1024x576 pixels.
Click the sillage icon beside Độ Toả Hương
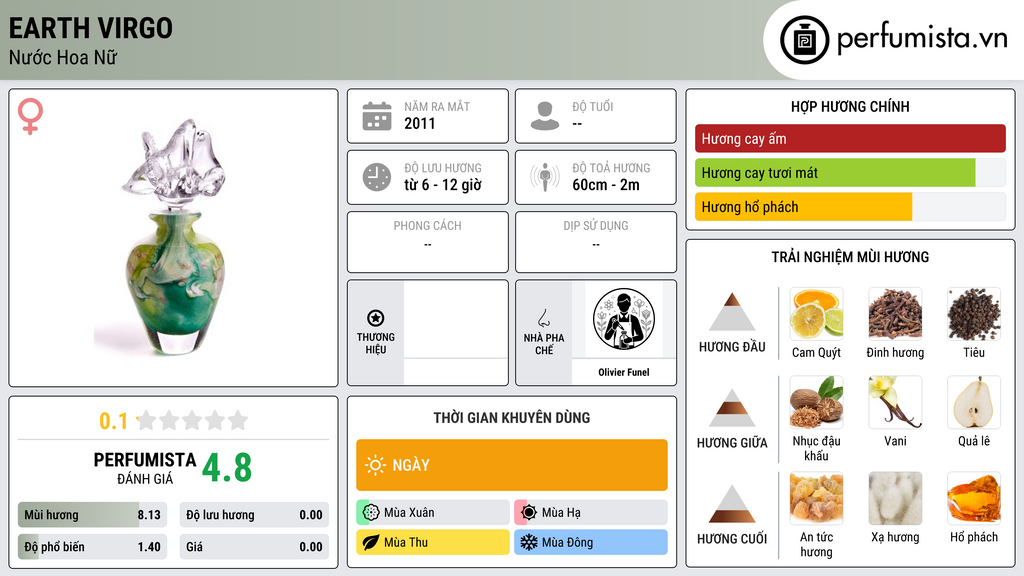click(x=545, y=177)
